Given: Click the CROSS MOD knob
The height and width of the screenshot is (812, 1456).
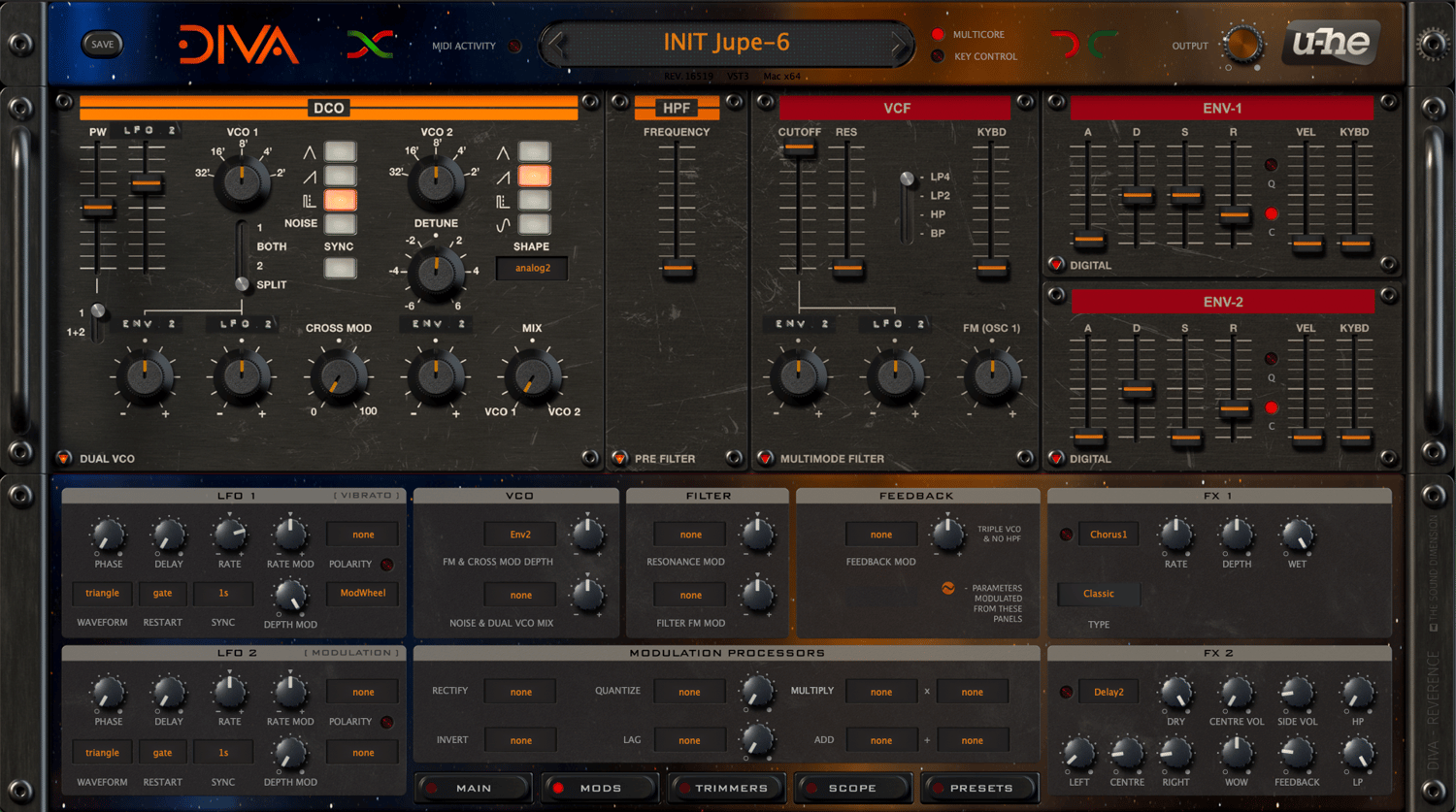Looking at the screenshot, I should tap(339, 377).
